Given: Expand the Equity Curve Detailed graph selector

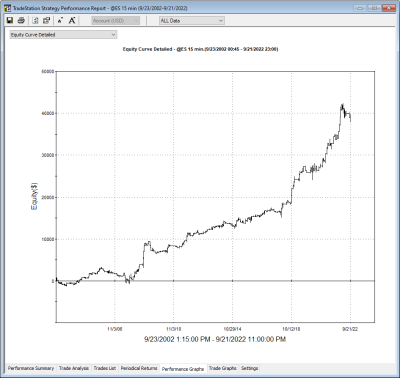Looking at the screenshot, I should [63, 35].
